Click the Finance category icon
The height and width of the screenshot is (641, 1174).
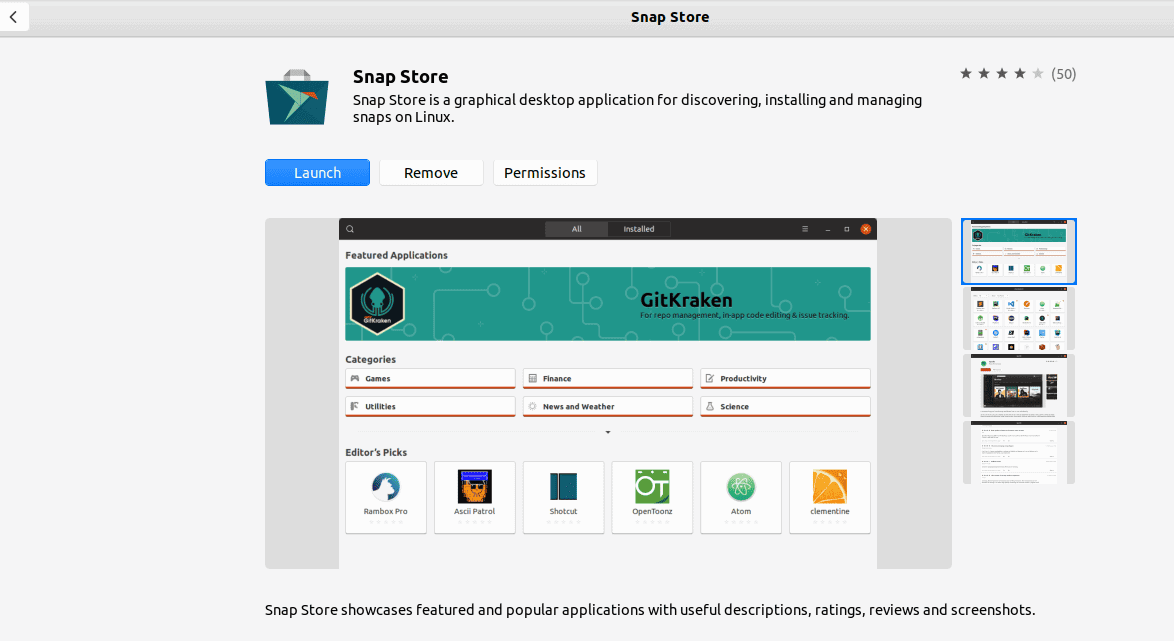click(532, 378)
